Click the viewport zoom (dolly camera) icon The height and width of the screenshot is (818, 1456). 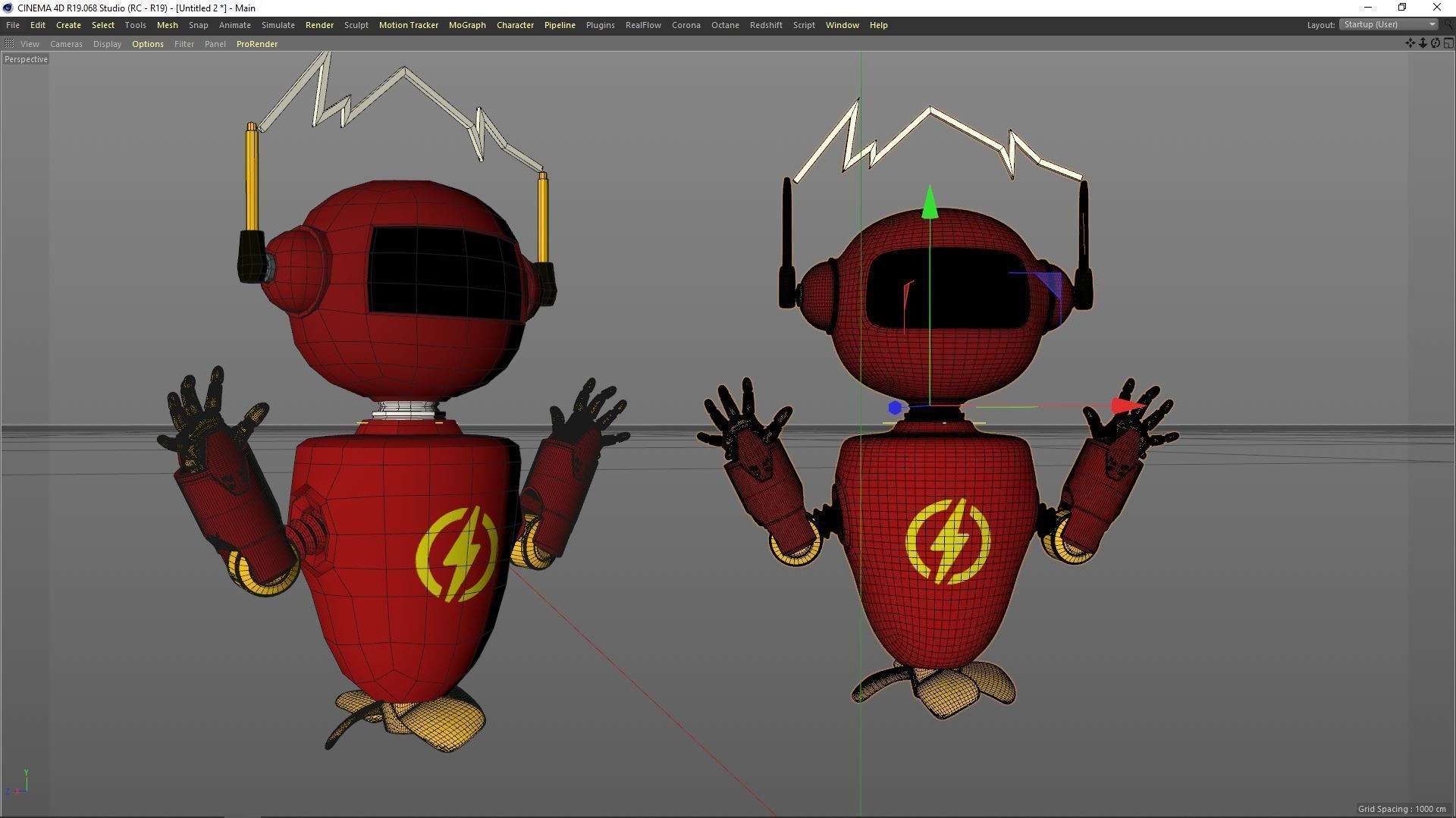1423,43
